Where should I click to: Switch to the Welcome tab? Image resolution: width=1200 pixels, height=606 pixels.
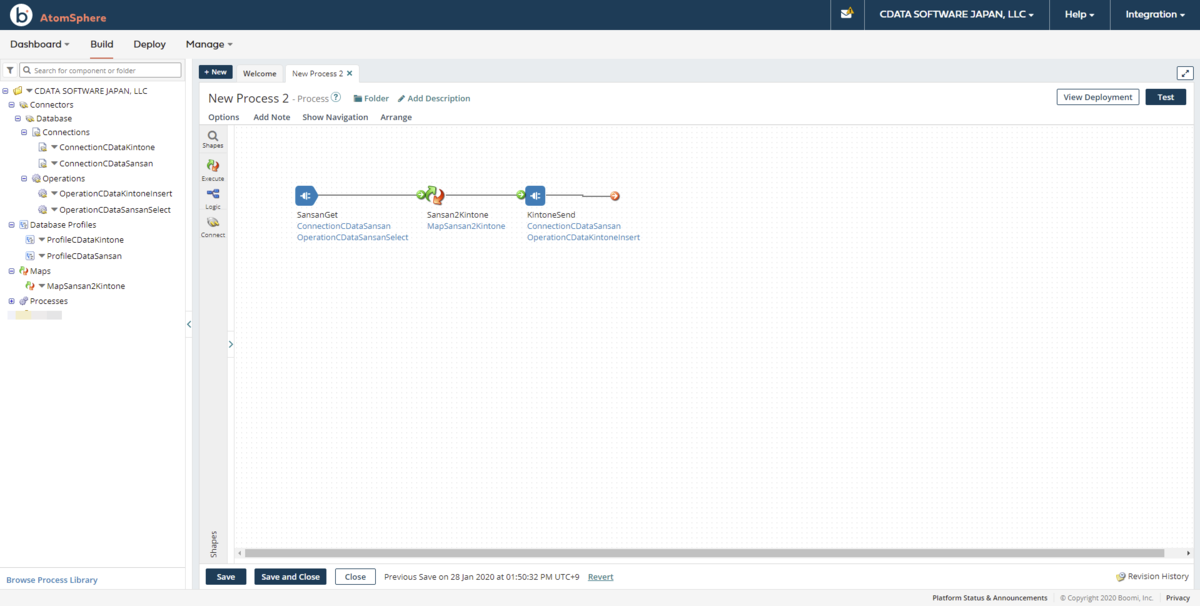point(260,74)
